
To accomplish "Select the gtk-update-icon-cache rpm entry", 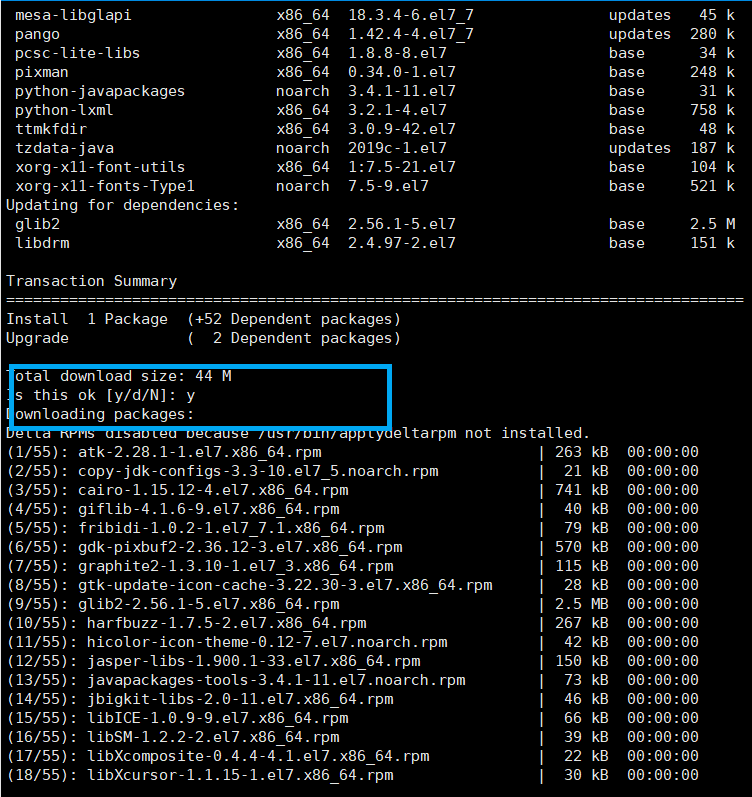I will [285, 586].
